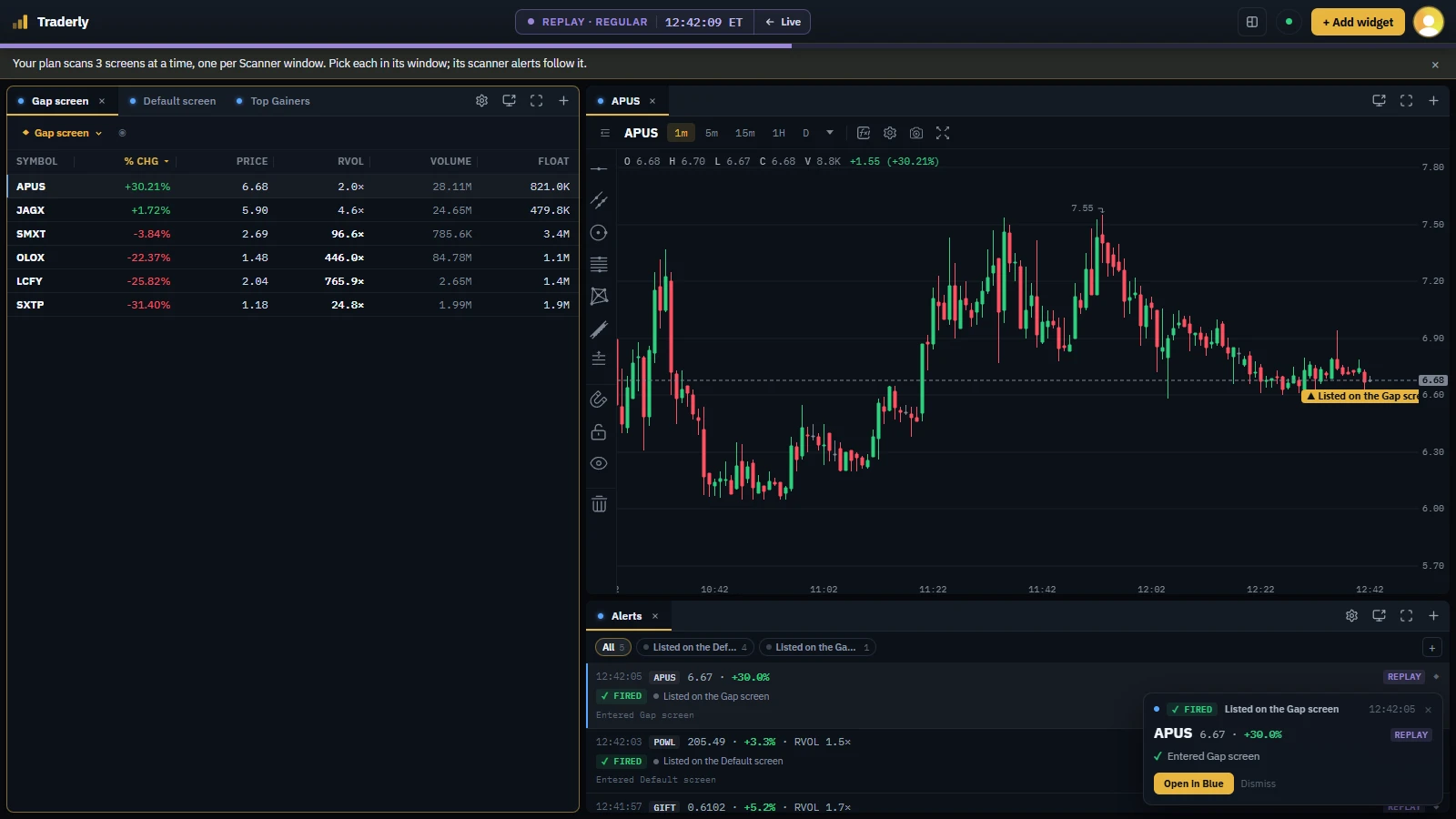This screenshot has height=819, width=1456.
Task: Take a chart snapshot with camera icon
Action: click(916, 133)
